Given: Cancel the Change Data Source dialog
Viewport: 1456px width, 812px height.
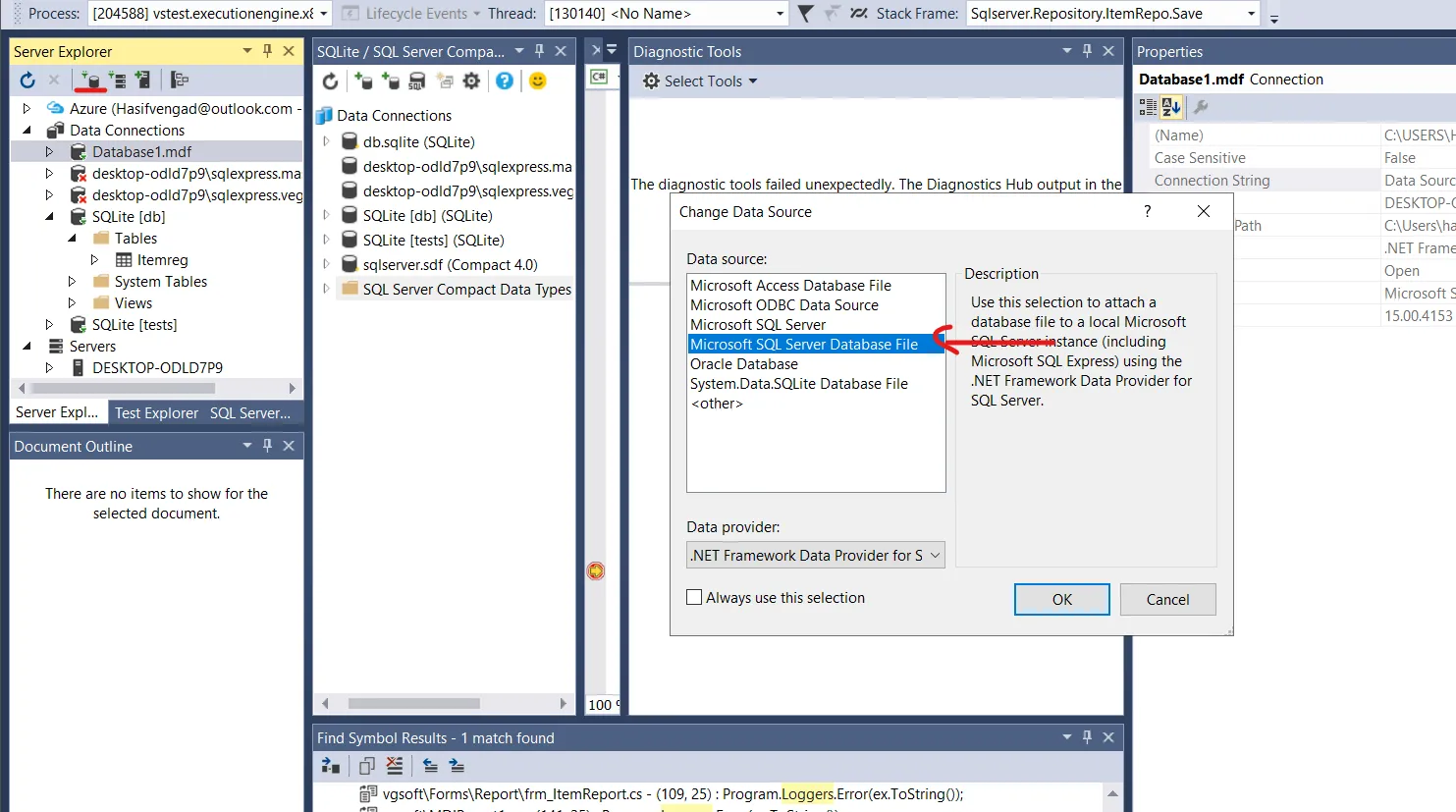Looking at the screenshot, I should (x=1167, y=600).
